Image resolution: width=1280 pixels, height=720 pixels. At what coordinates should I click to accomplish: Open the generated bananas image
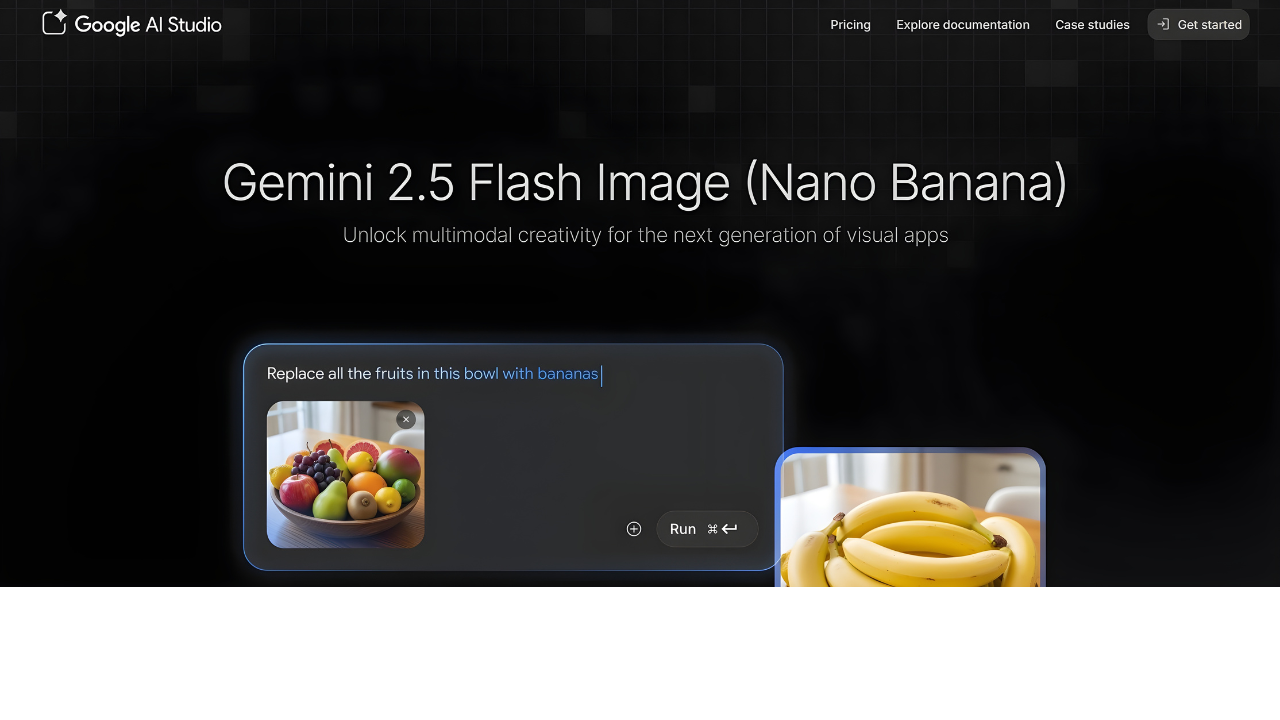coord(910,518)
